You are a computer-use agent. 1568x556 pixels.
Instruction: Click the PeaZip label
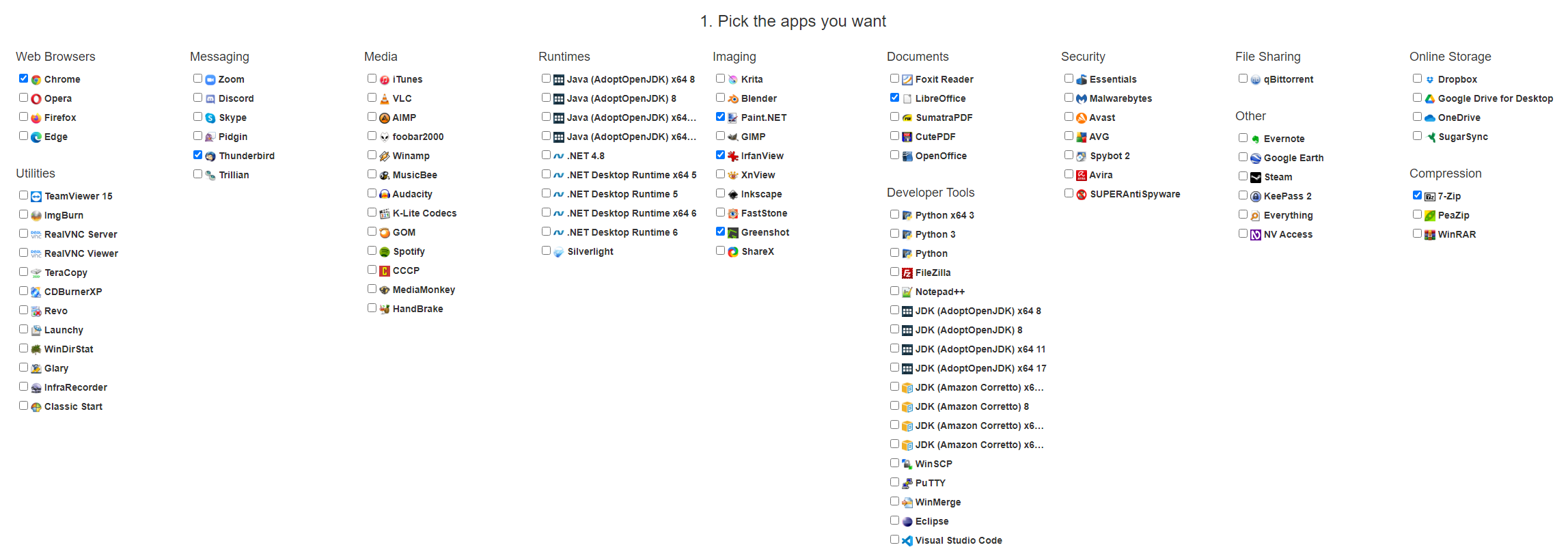click(1454, 216)
